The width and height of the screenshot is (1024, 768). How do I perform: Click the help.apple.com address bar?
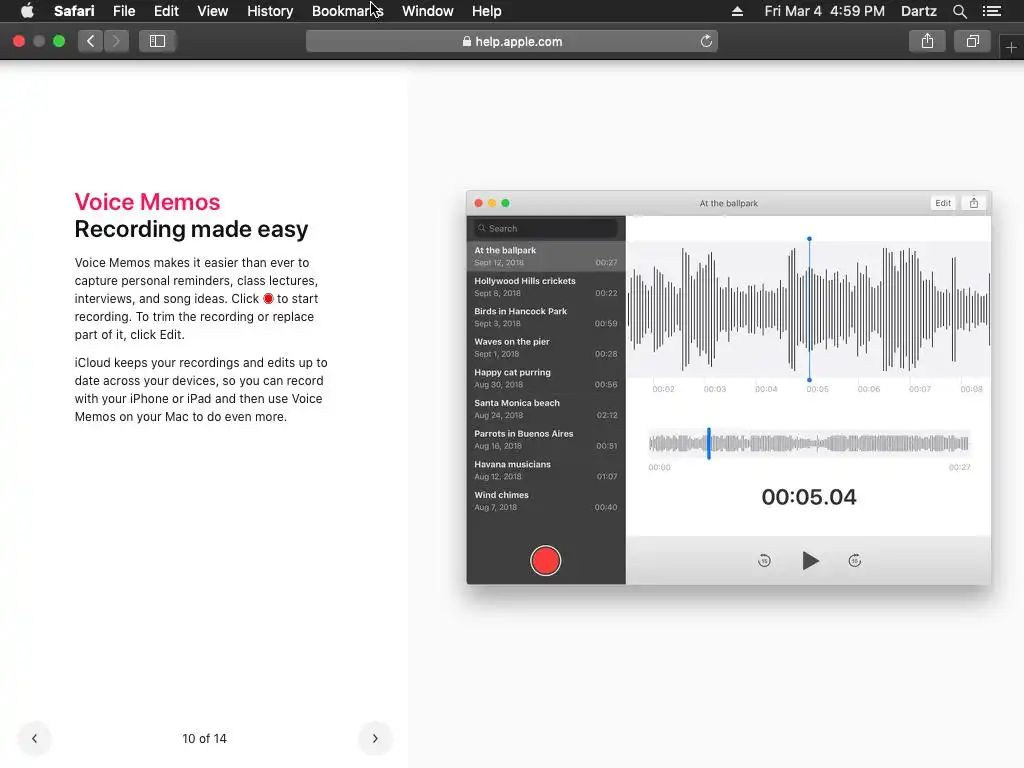click(x=512, y=41)
